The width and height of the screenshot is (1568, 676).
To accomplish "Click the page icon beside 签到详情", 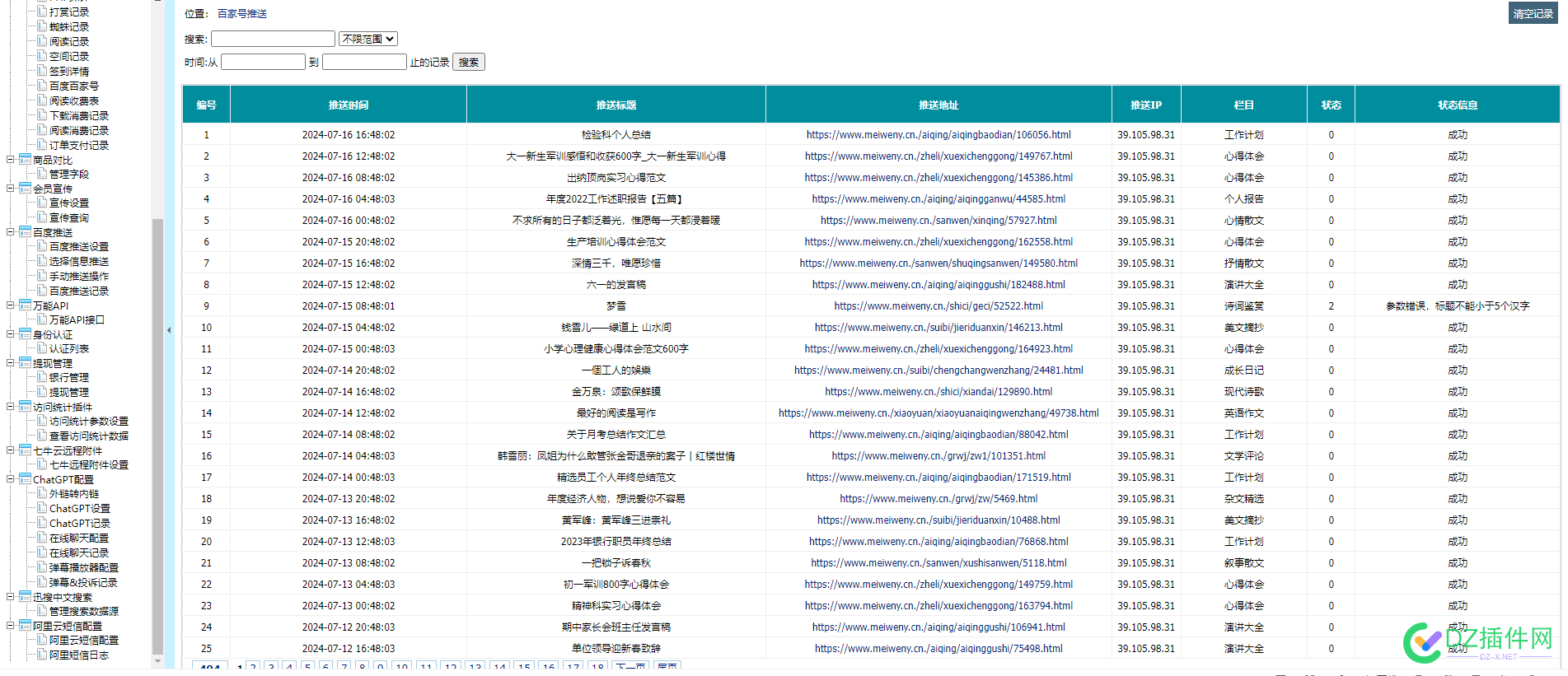I will [x=42, y=71].
